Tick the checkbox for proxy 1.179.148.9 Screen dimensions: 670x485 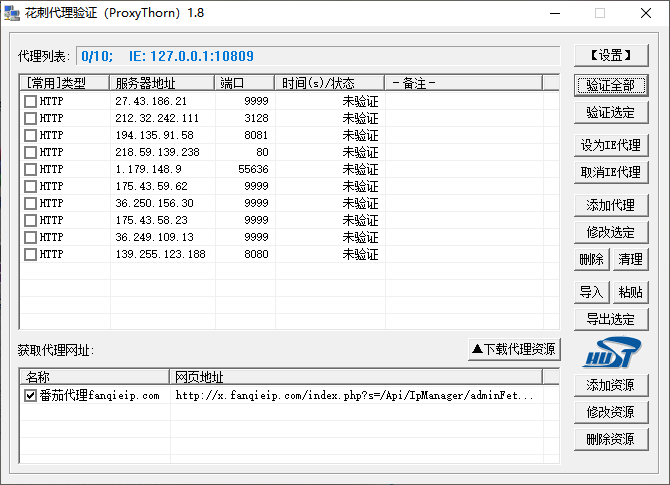click(x=31, y=169)
